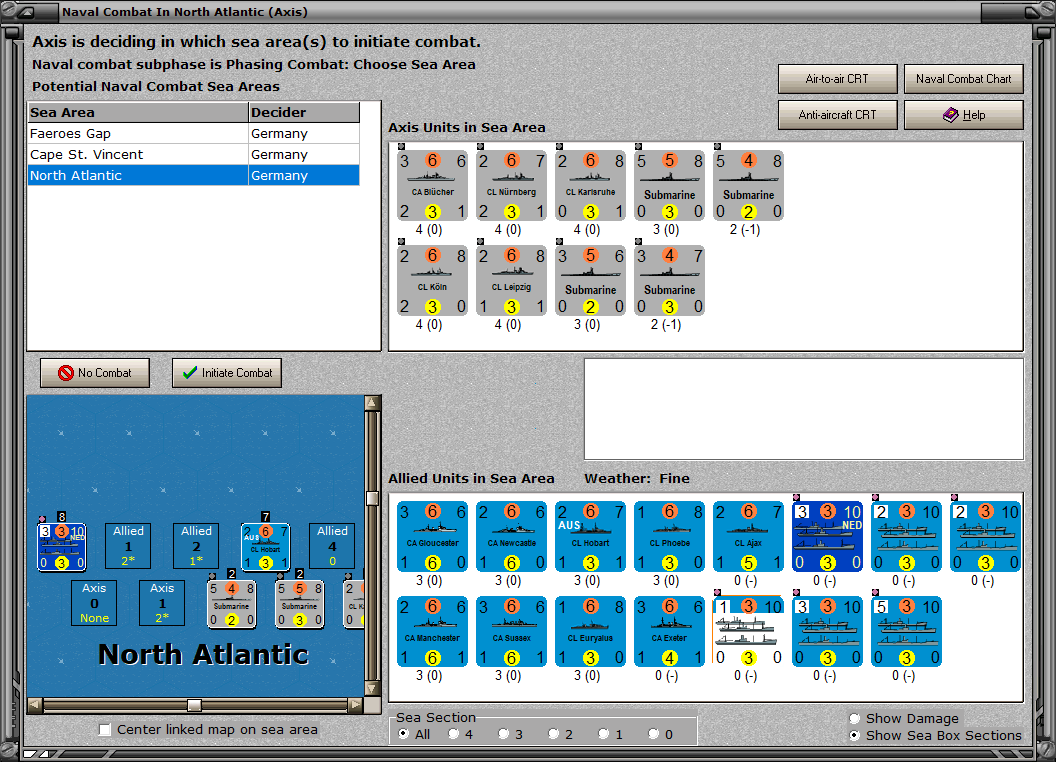Click the map horizontal scrollbar thumb

194,705
